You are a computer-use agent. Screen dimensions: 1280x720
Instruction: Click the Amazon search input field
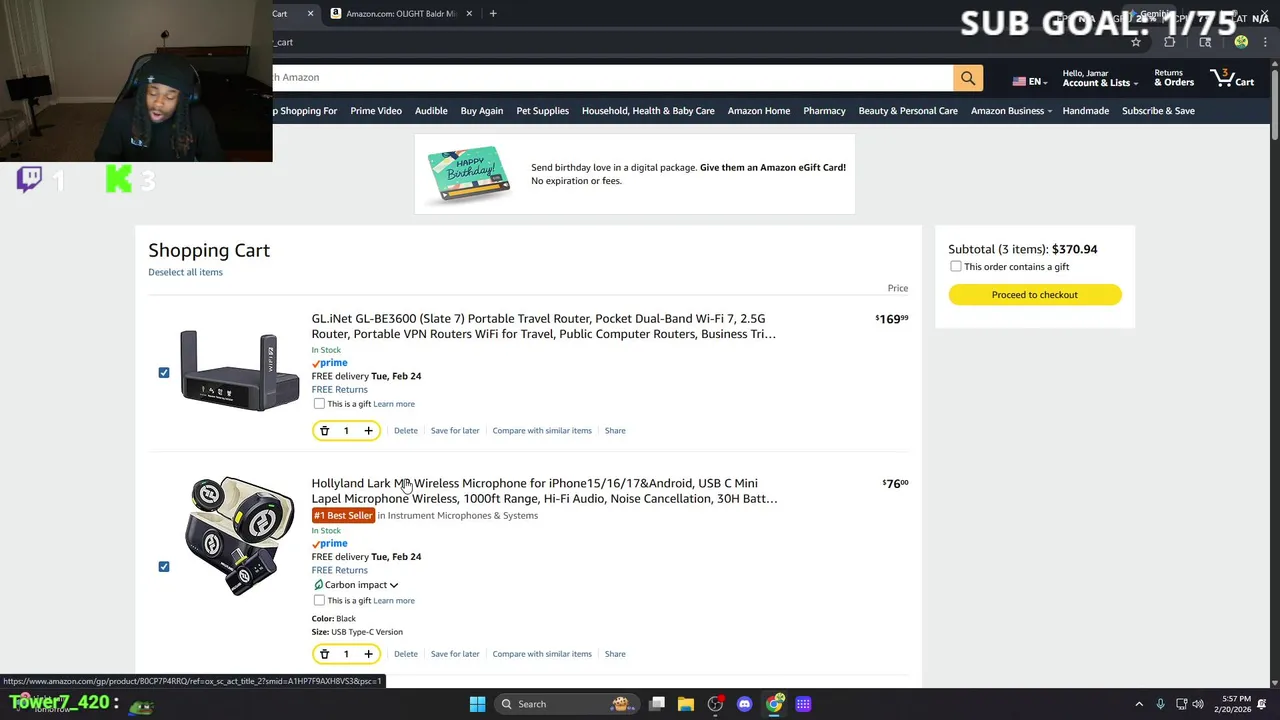pyautogui.click(x=612, y=78)
